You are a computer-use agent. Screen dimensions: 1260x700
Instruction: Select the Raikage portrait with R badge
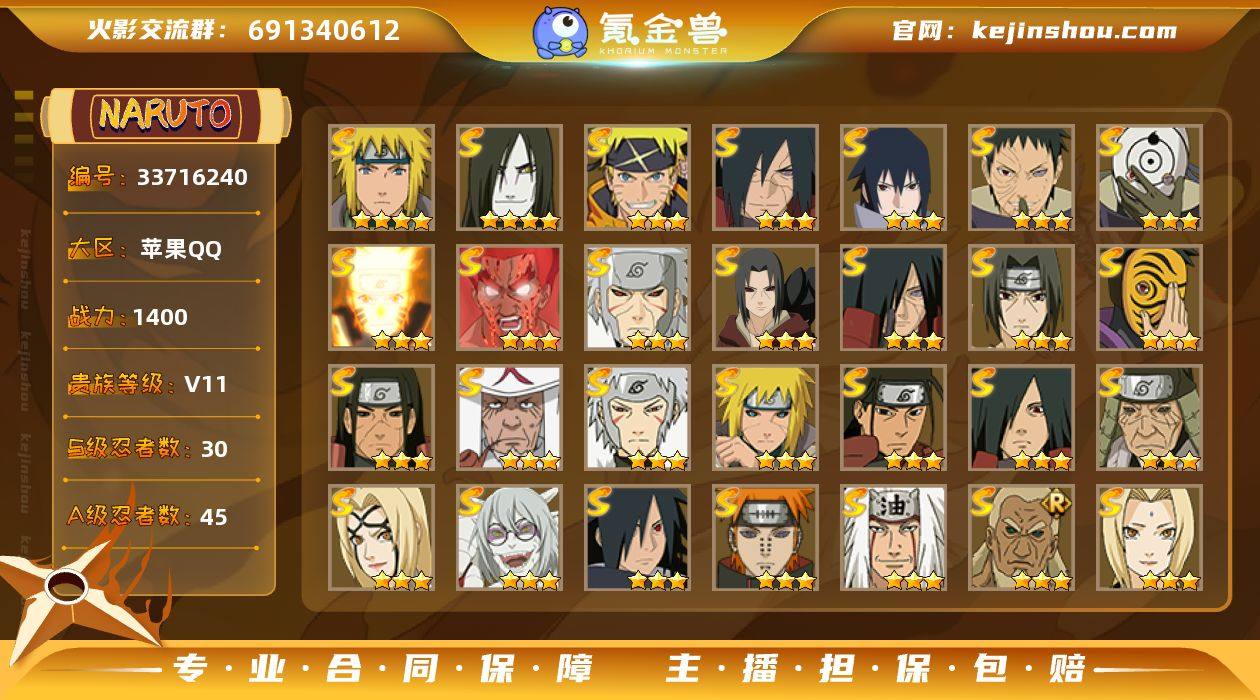click(x=1021, y=537)
